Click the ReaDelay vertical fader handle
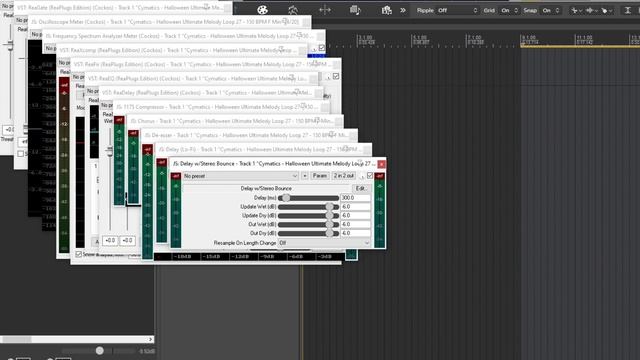Image resolution: width=640 pixels, height=360 pixels. point(109,151)
